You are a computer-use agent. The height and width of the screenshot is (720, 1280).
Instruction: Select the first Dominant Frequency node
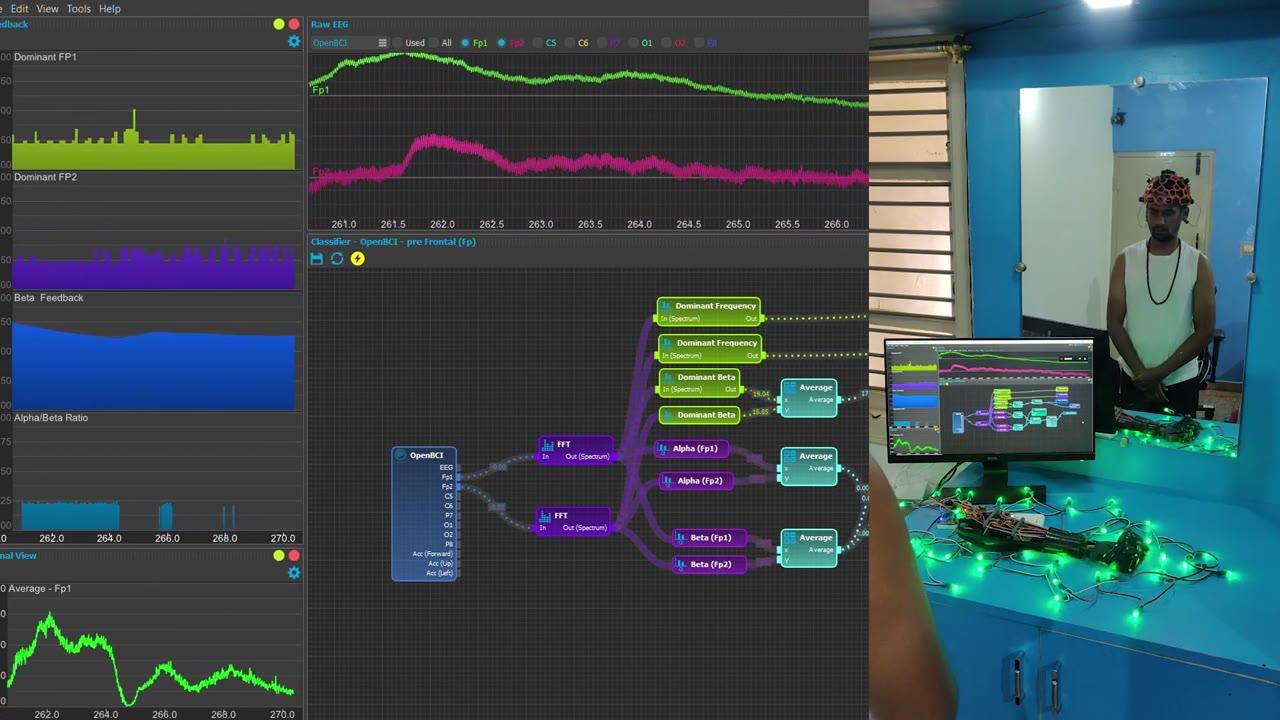tap(708, 311)
